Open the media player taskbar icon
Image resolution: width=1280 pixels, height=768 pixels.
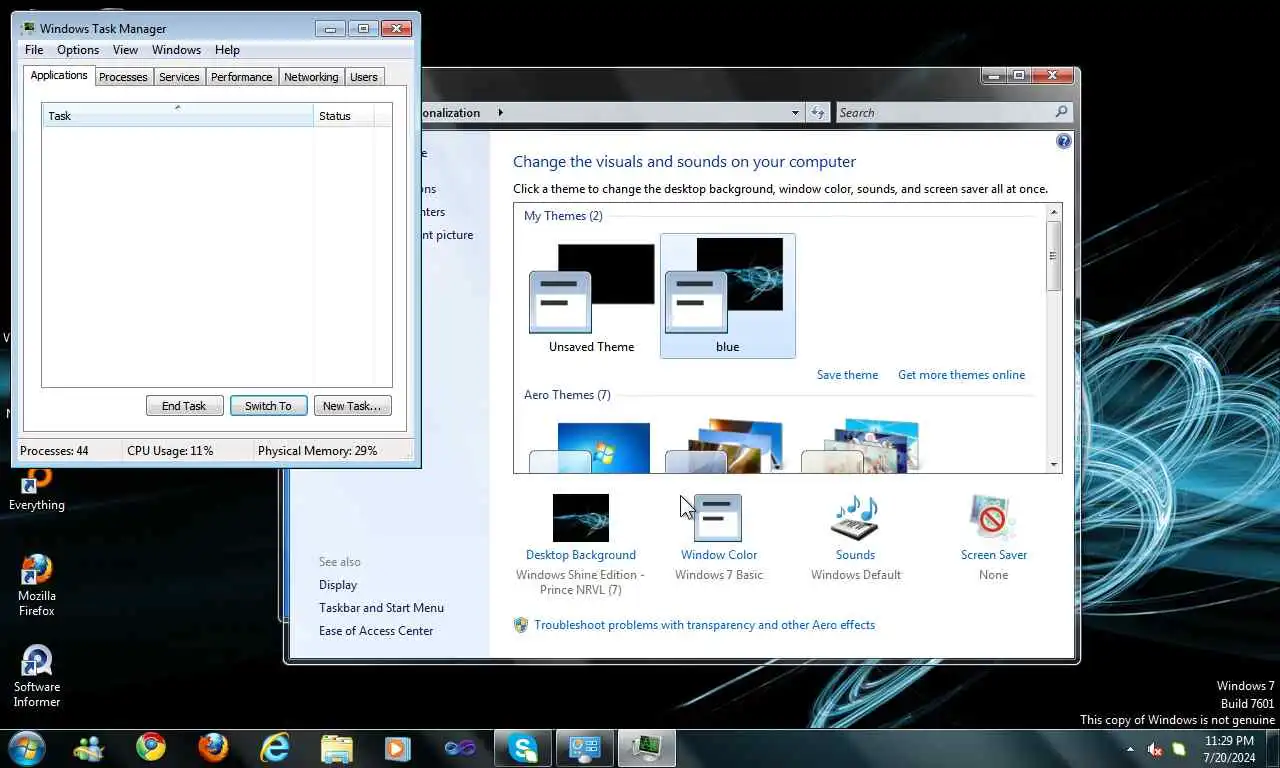pos(398,747)
